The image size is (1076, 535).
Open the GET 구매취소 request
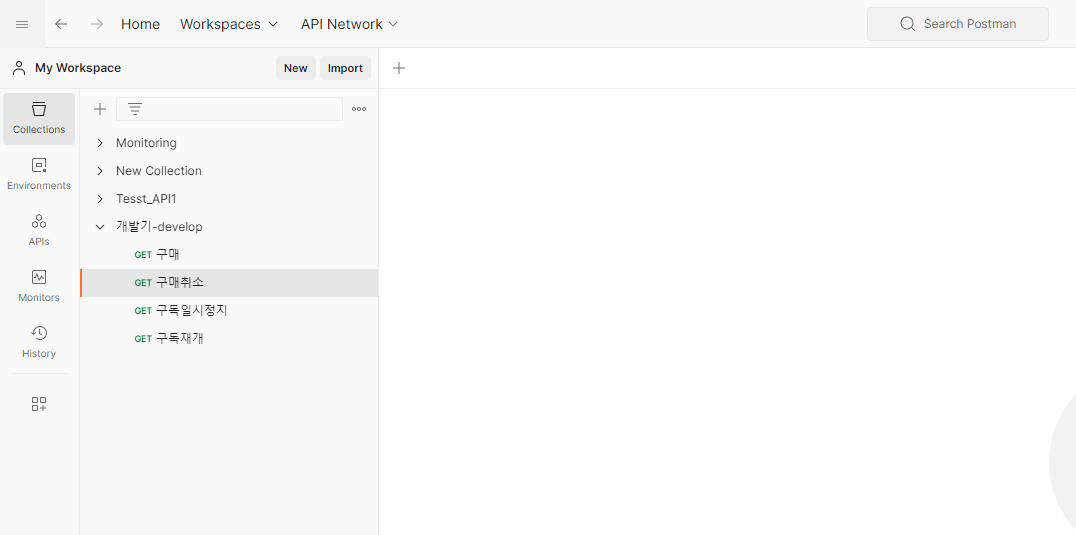tap(229, 283)
